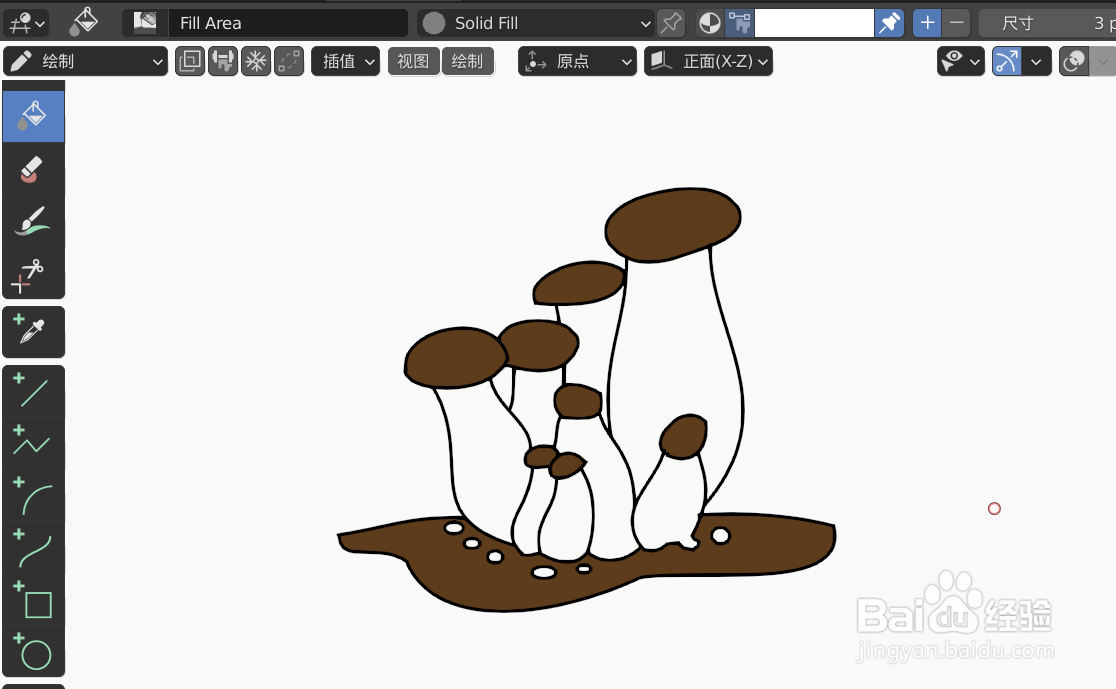The image size is (1116, 689).
Task: Expand the 正面(X-Z) drawing plane dropdown
Action: tap(708, 61)
